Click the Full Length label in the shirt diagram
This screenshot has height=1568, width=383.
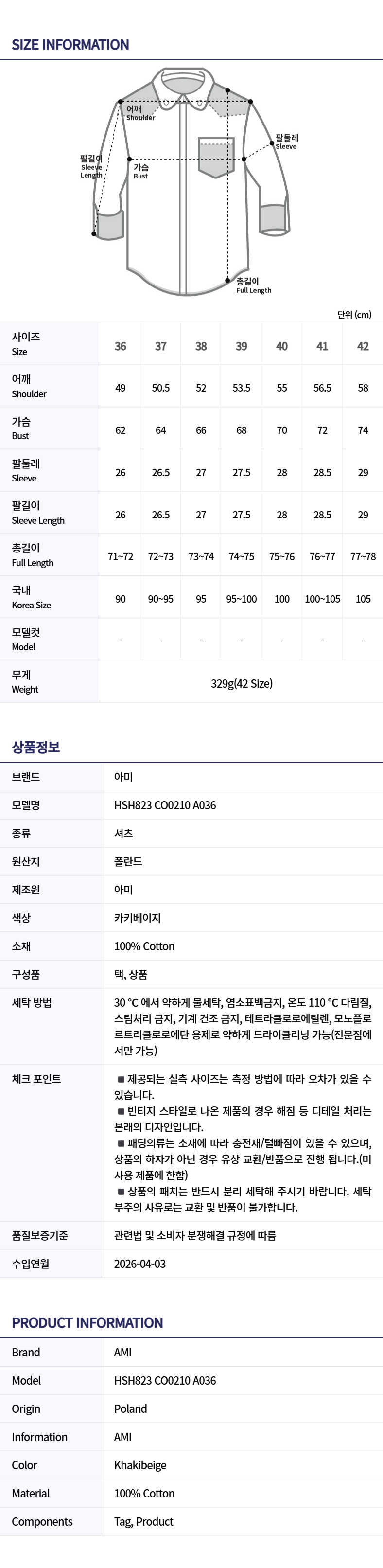coord(253,285)
